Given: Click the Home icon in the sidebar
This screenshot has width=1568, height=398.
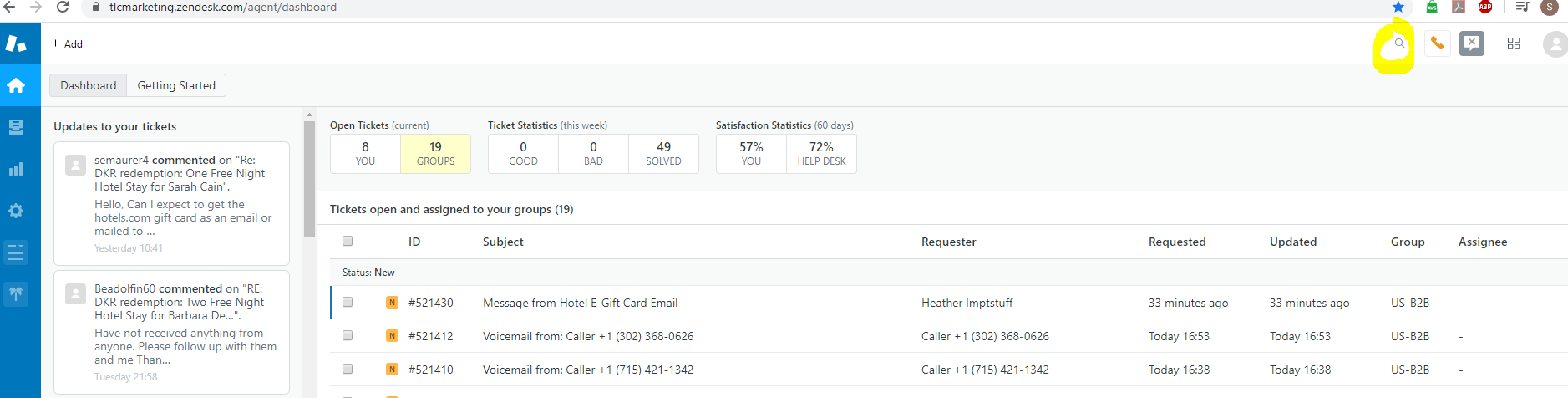Looking at the screenshot, I should click(x=16, y=85).
